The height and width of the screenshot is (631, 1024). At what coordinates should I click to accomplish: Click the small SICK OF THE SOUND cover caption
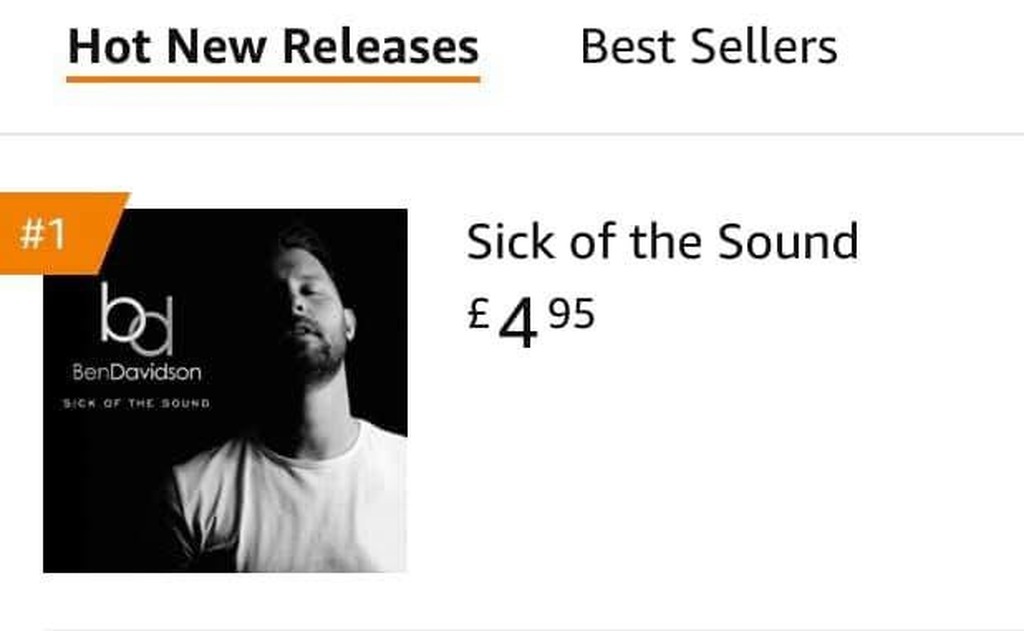136,404
